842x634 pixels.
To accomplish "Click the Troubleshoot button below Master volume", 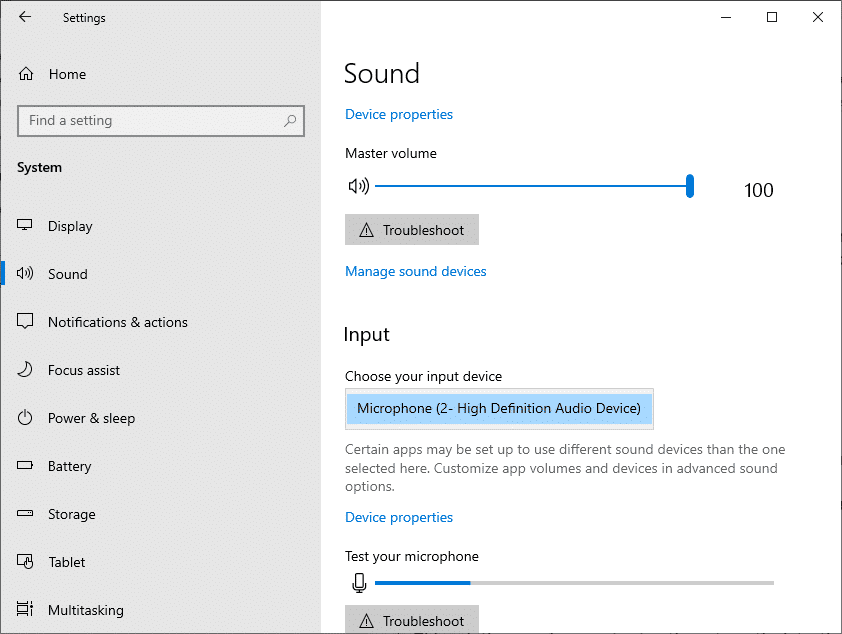I will (x=411, y=229).
